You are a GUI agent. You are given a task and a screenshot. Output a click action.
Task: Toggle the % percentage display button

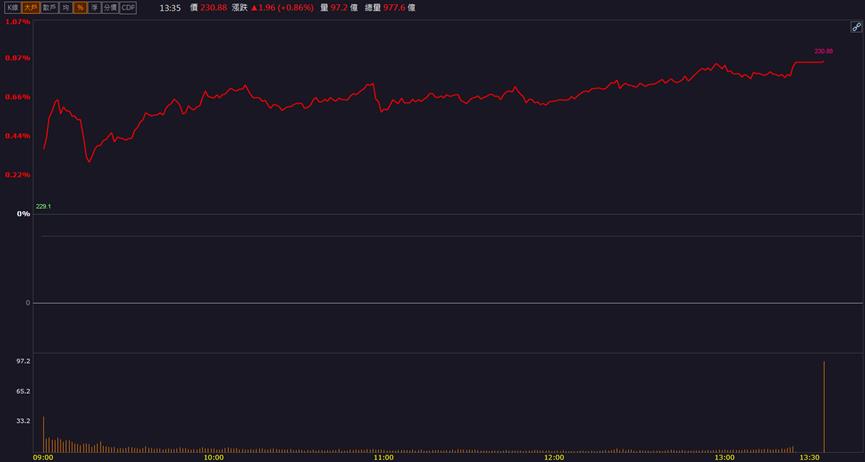pyautogui.click(x=81, y=8)
